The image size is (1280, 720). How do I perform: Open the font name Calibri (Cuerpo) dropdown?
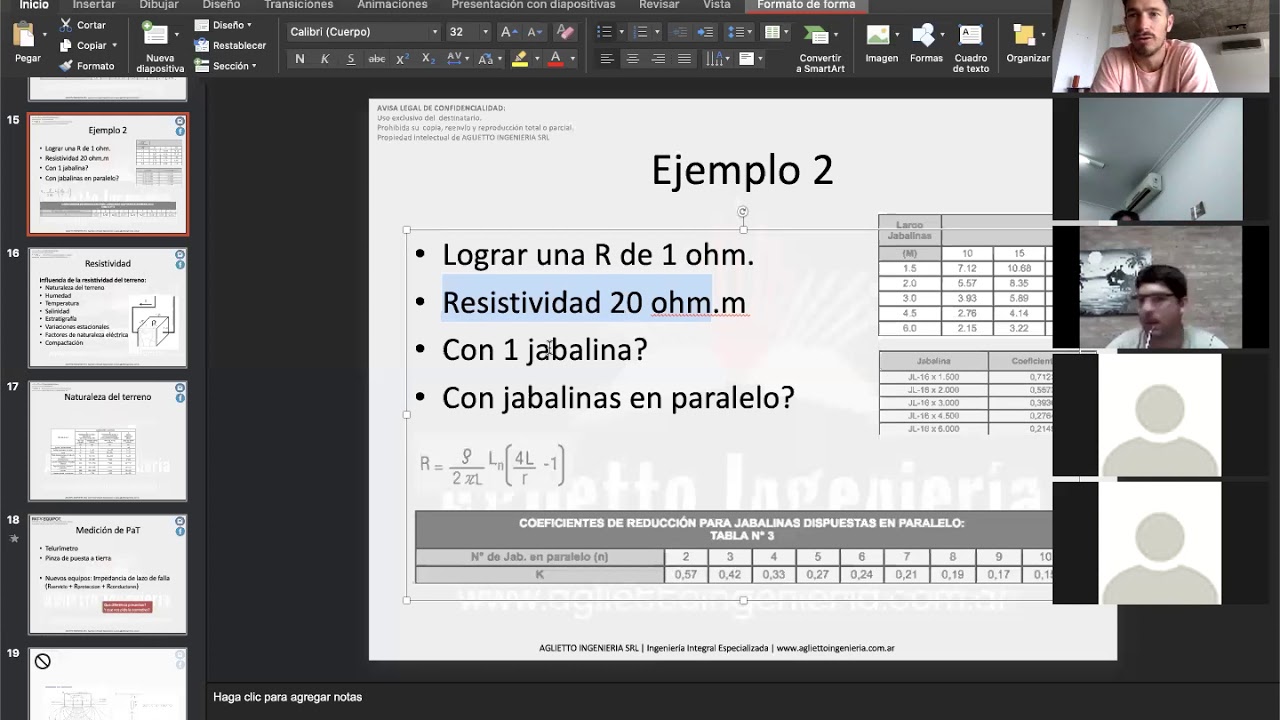tap(434, 32)
